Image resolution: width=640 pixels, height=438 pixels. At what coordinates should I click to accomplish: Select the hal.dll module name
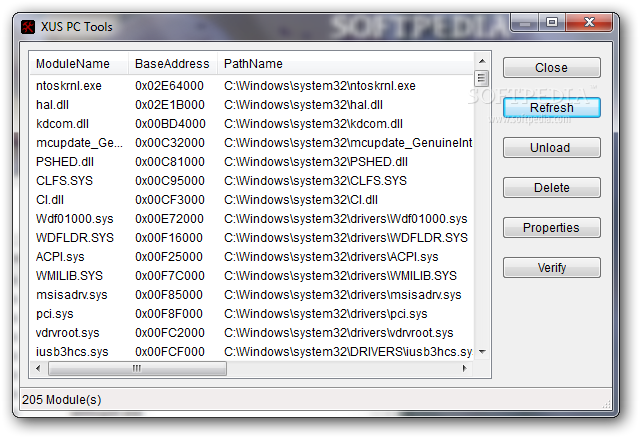tap(52, 105)
